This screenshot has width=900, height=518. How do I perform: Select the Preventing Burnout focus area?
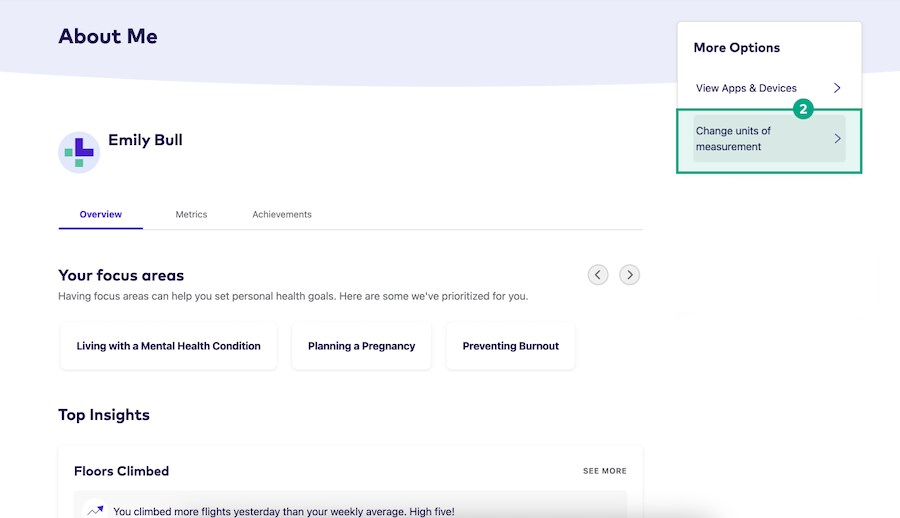point(510,346)
